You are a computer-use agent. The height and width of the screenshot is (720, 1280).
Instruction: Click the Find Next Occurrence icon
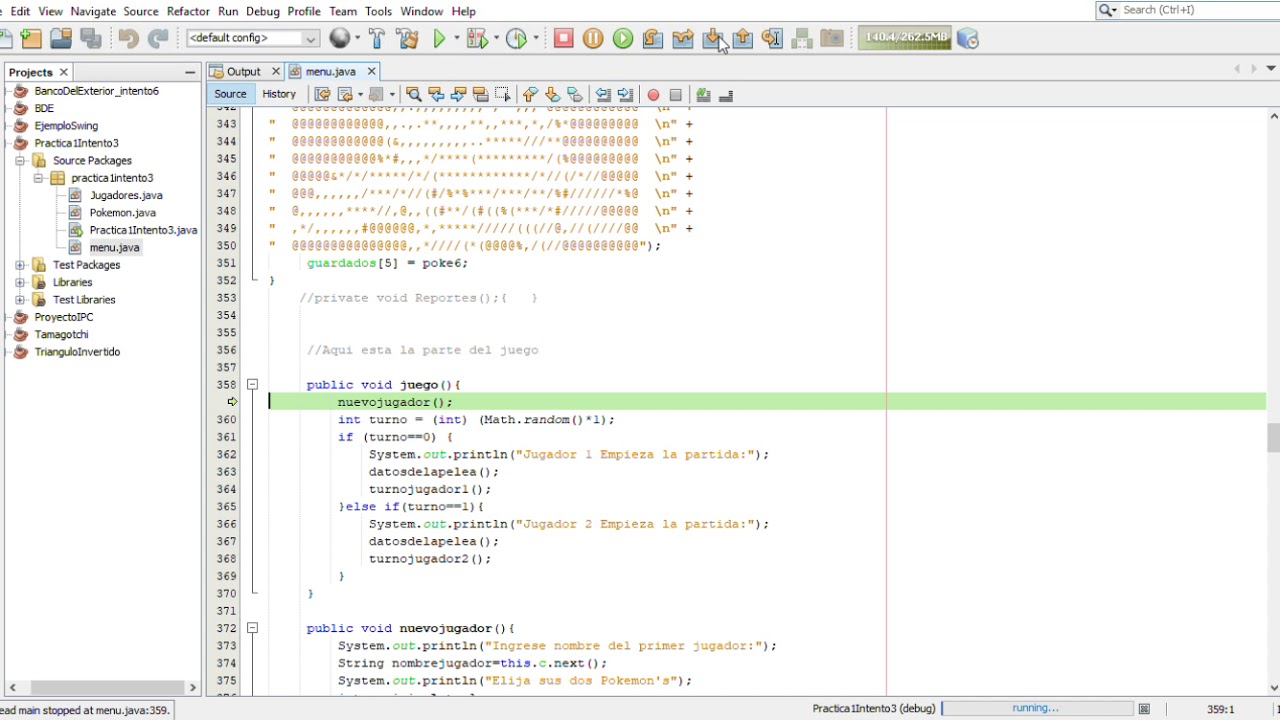point(458,95)
